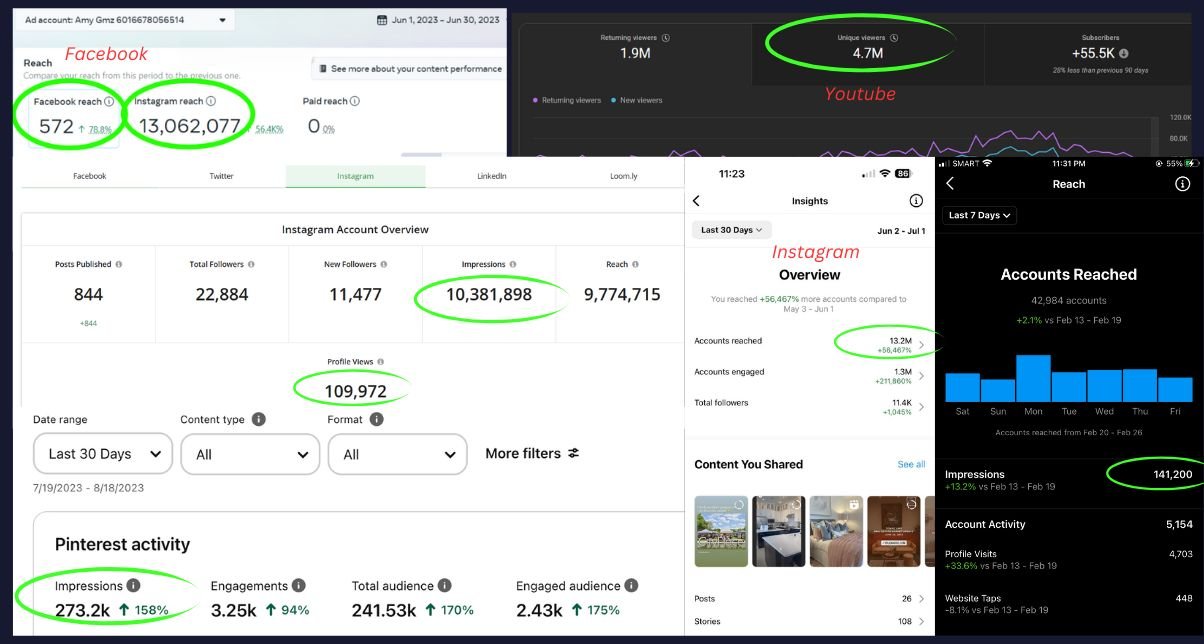The height and width of the screenshot is (644, 1204).
Task: Click See more about your content performance
Action: coord(408,69)
